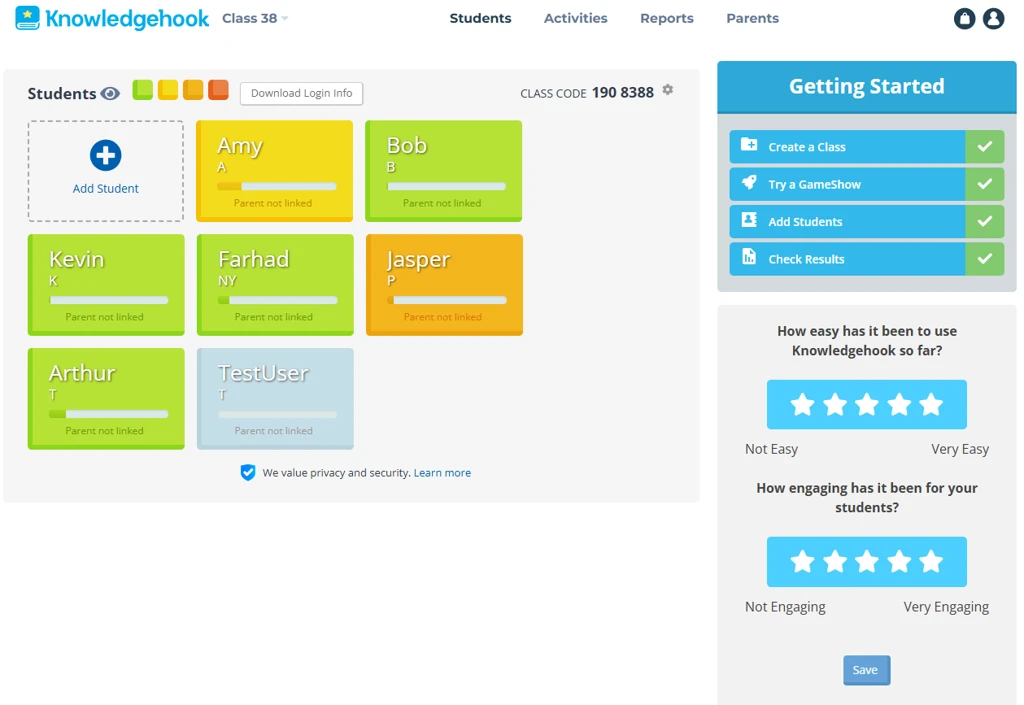Click the GameShow rocket icon

click(749, 182)
